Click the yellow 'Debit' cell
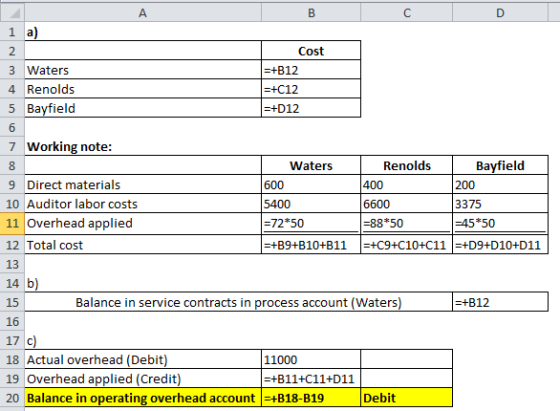560x411 pixels. (407, 397)
